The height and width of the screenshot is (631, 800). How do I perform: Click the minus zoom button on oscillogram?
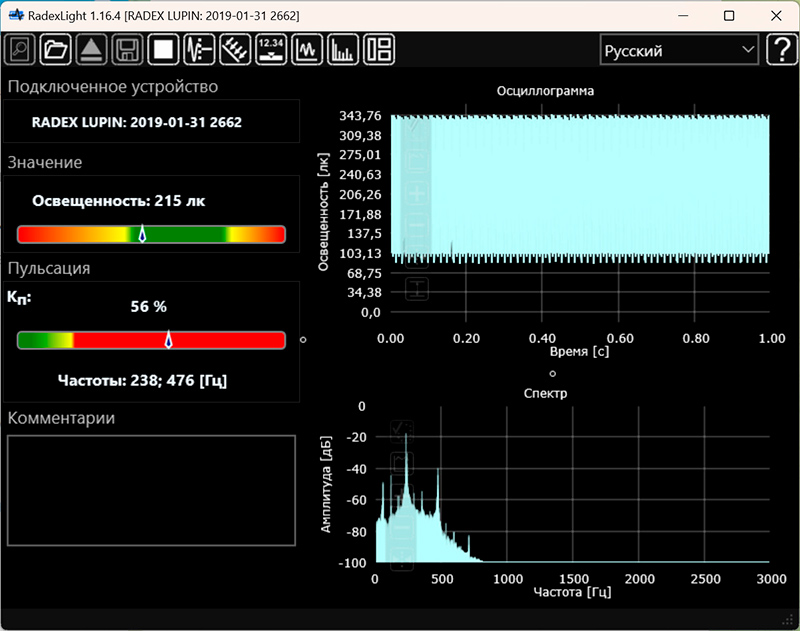[x=417, y=225]
